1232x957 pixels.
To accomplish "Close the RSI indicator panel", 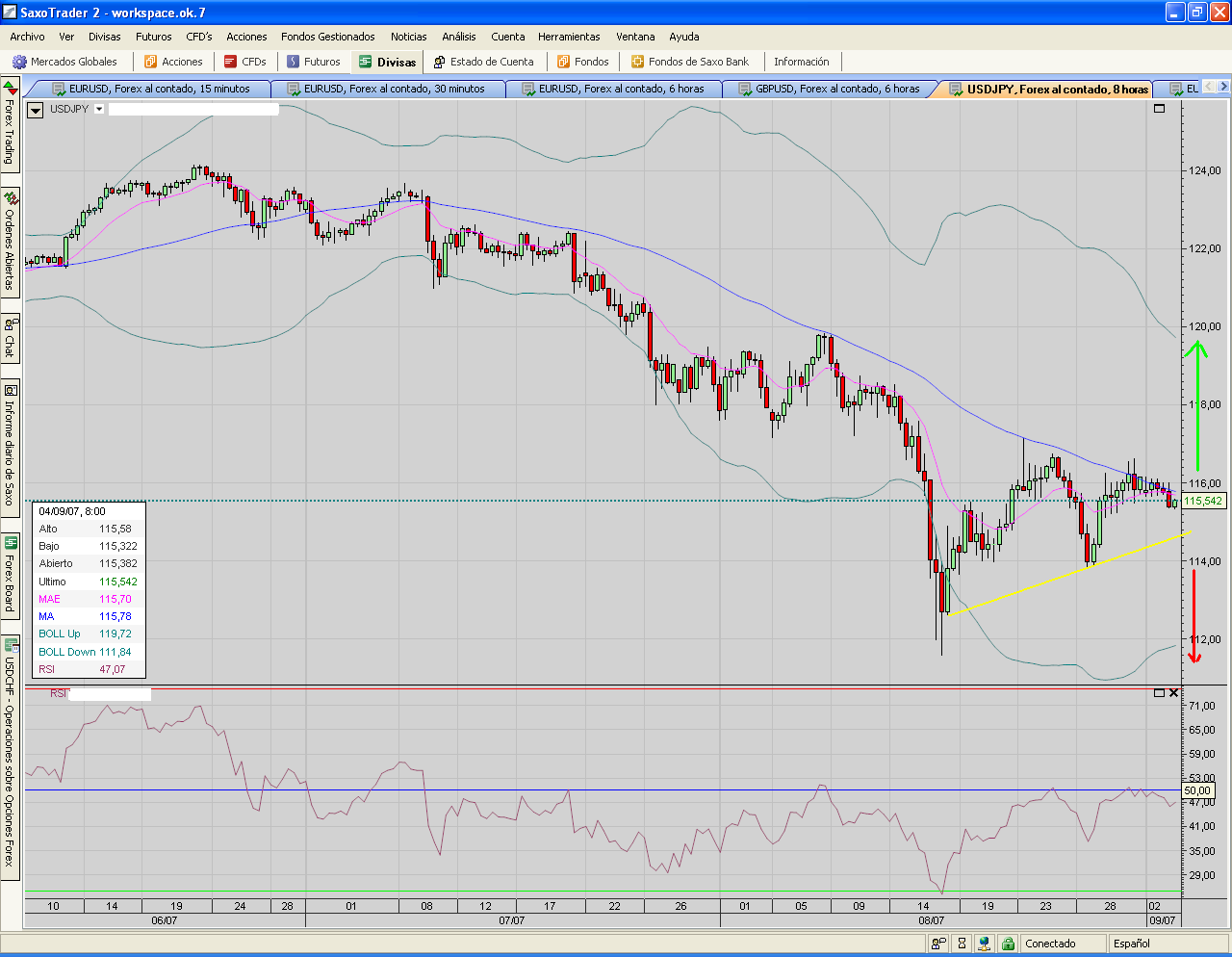I will tap(1173, 693).
